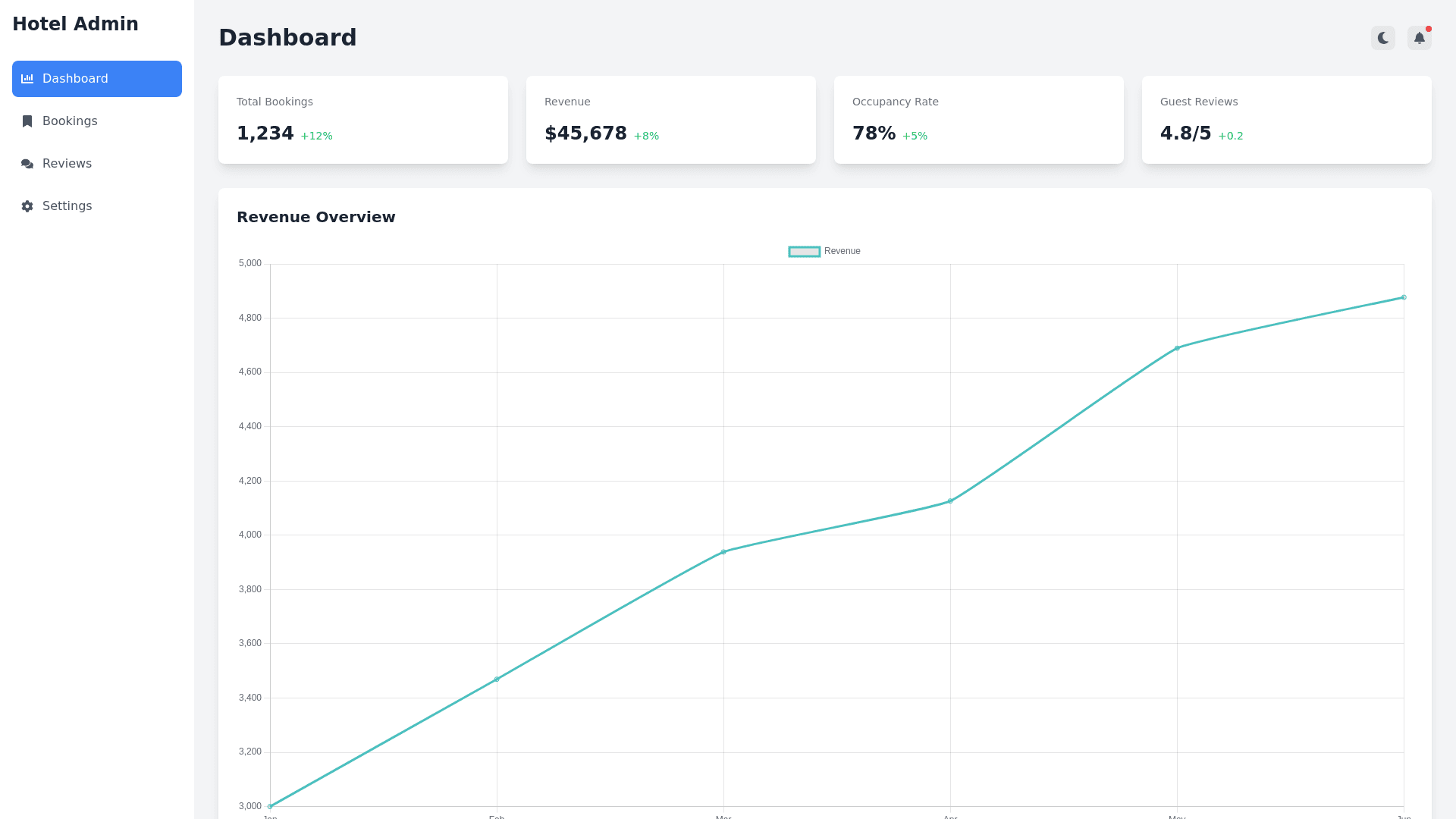The width and height of the screenshot is (1456, 819).
Task: Click the Feb data point on chart
Action: tap(497, 679)
